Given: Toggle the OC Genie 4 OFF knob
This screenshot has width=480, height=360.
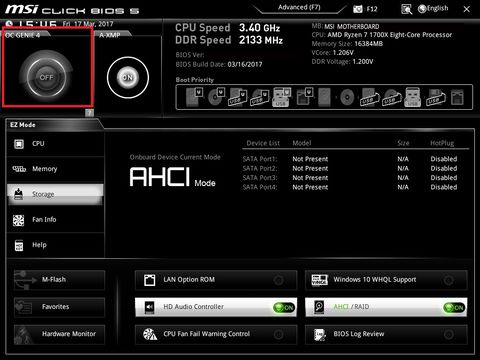Looking at the screenshot, I should tap(46, 77).
